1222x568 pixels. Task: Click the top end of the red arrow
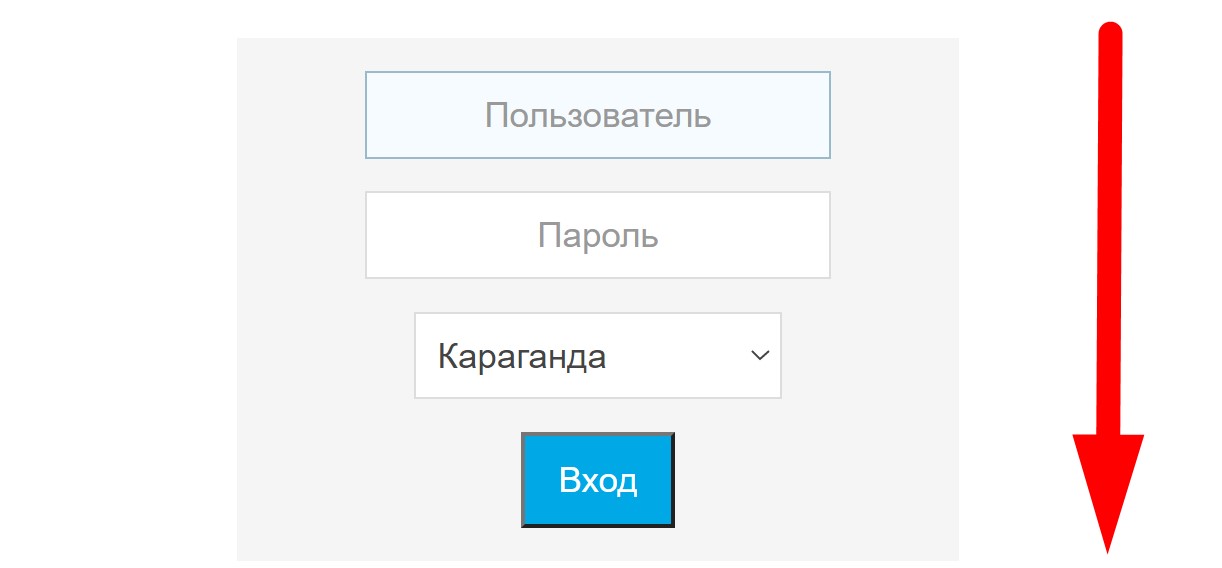pos(1110,35)
